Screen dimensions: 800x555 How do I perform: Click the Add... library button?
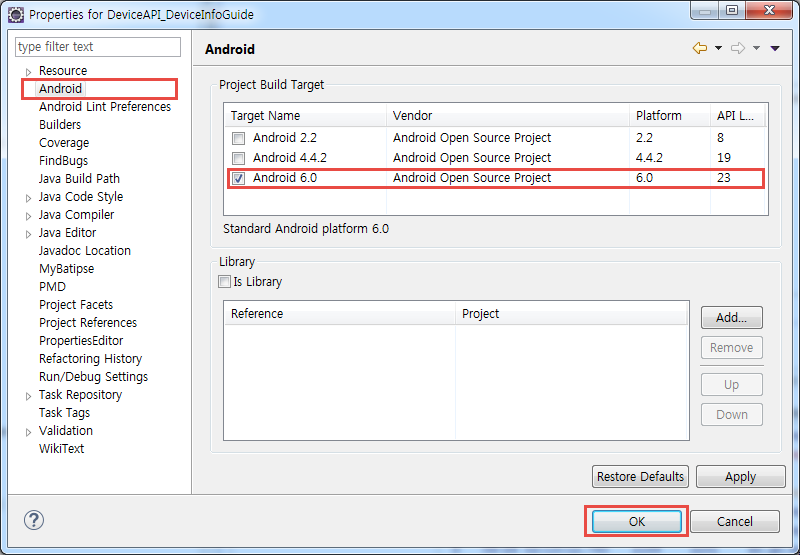point(731,318)
